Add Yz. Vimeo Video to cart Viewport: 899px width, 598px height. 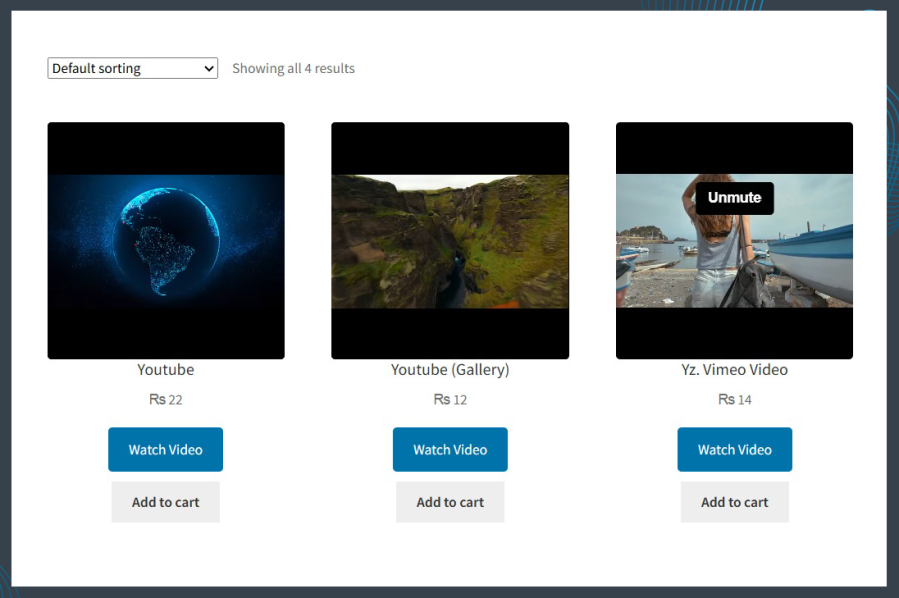coord(734,501)
